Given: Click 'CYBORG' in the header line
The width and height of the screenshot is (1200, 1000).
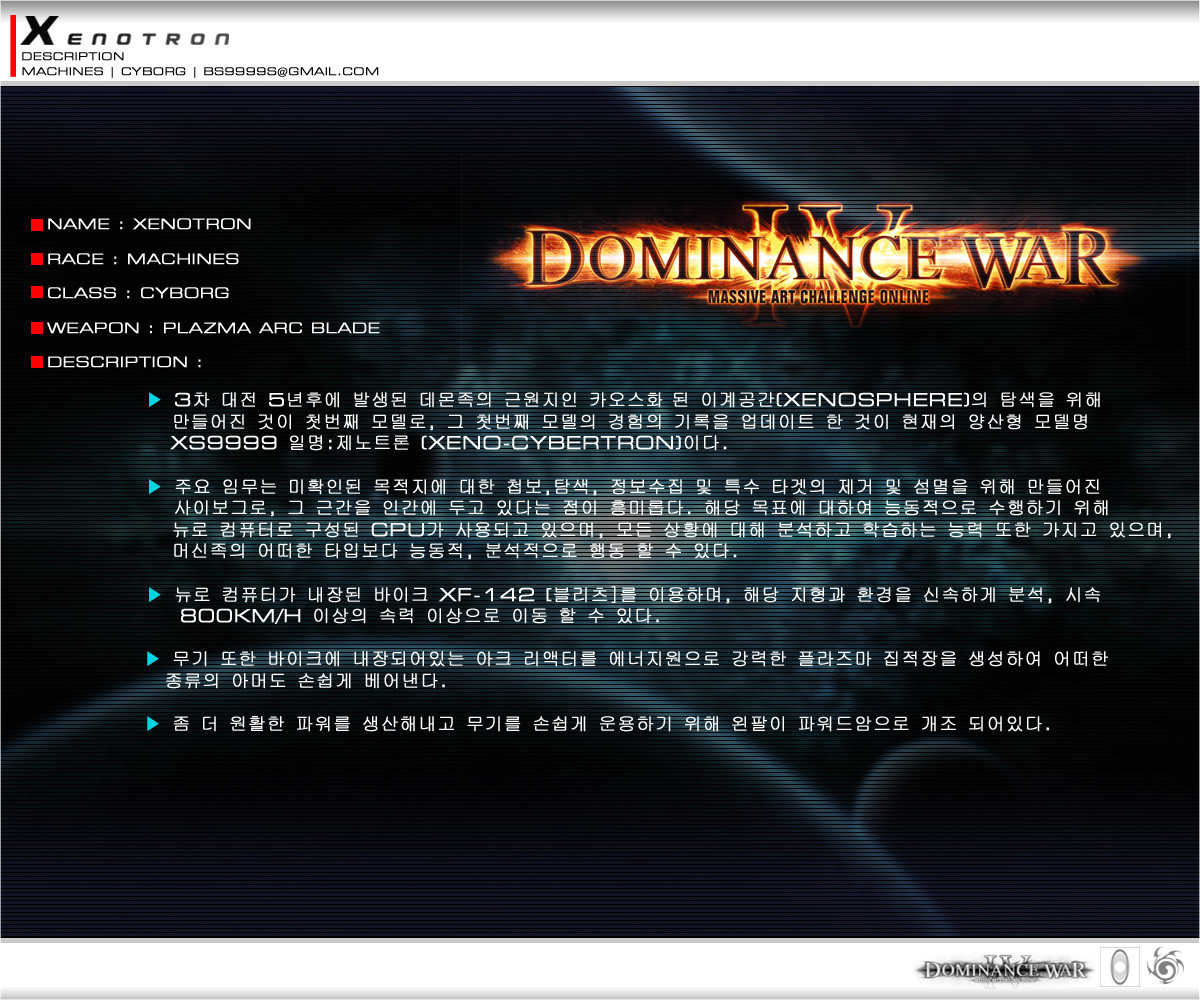Looking at the screenshot, I should tap(153, 72).
